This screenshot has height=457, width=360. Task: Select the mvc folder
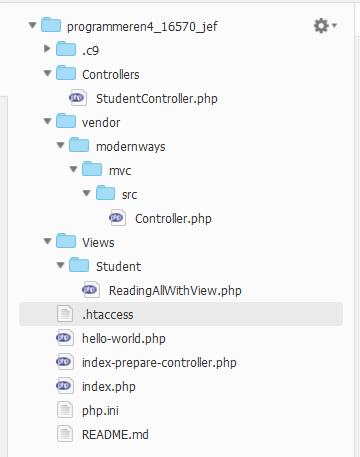pyautogui.click(x=120, y=171)
